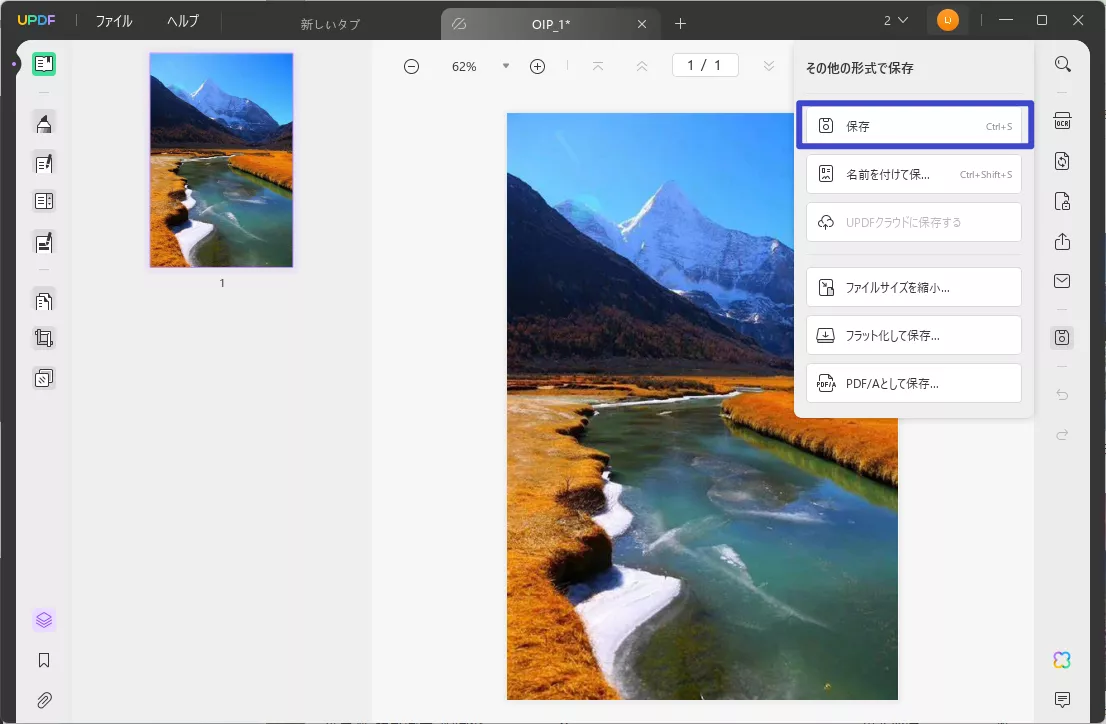The image size is (1106, 724).
Task: Zoom in with the plus button
Action: [x=537, y=66]
